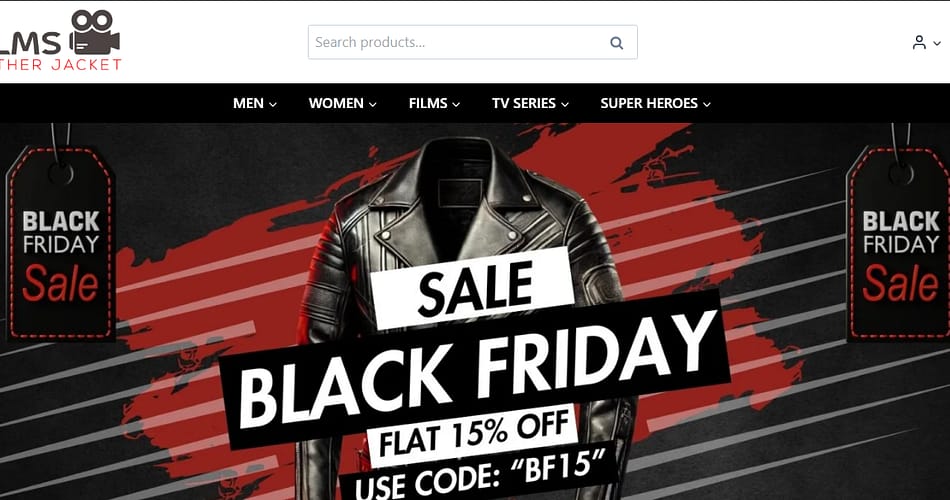Open the SUPER HEROES navigation menu
Viewport: 950px width, 500px height.
point(649,103)
